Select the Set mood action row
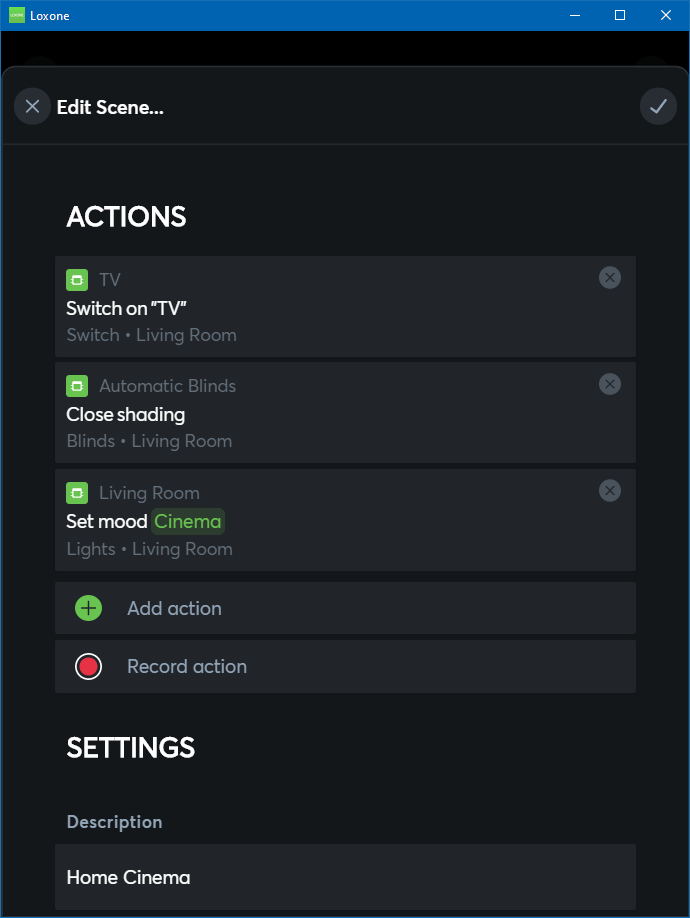The image size is (690, 918). pyautogui.click(x=400, y=522)
